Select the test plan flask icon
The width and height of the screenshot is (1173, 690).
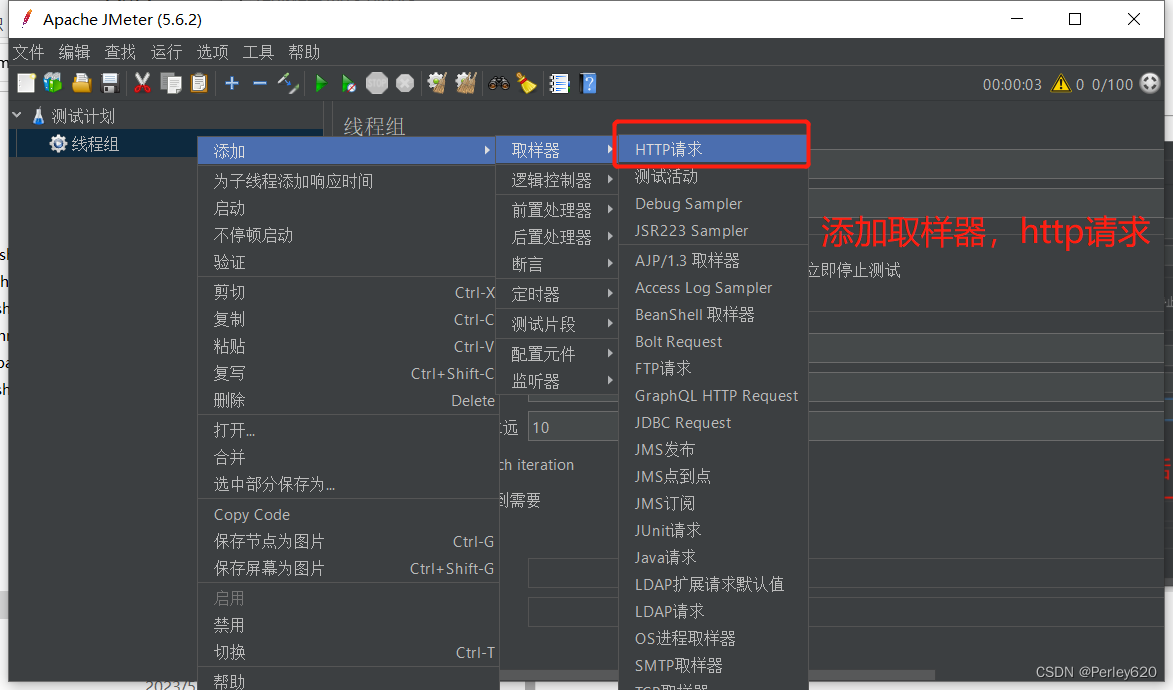(39, 116)
